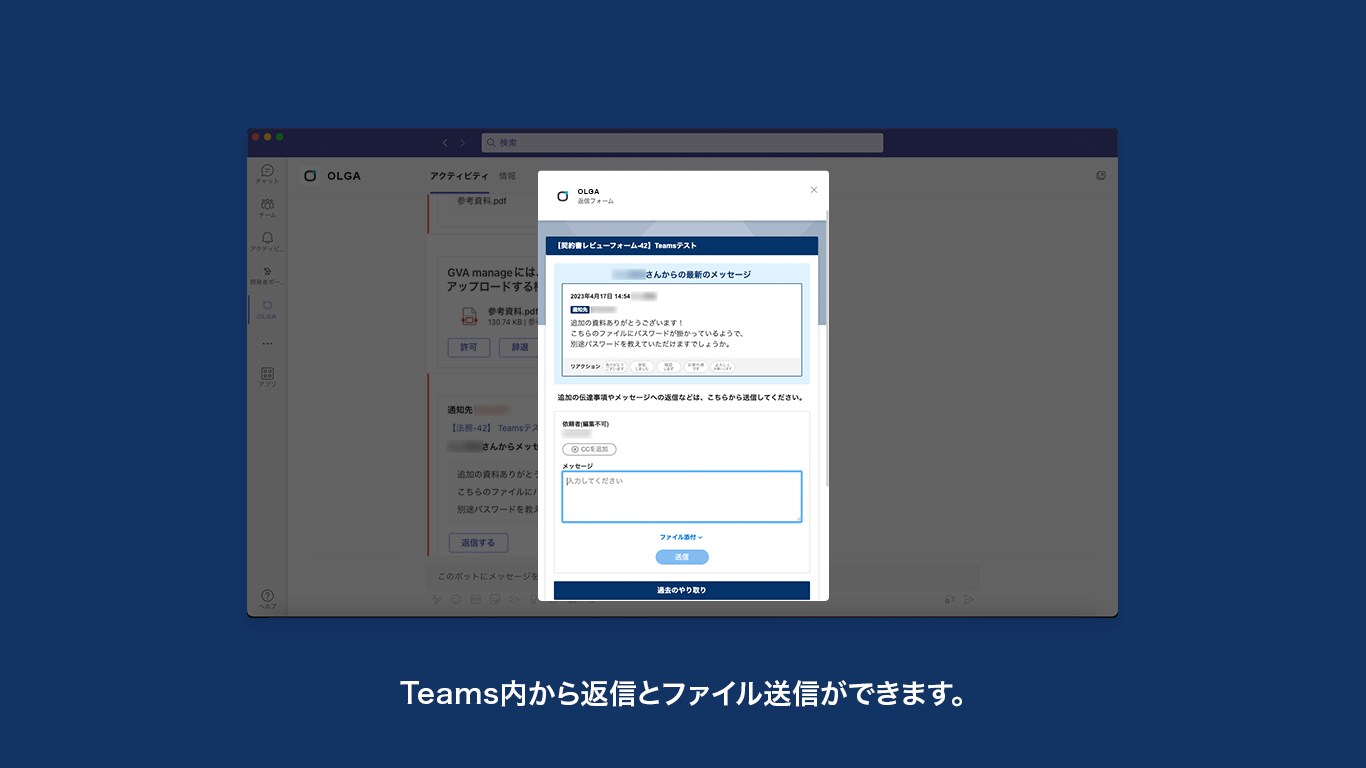1366x768 pixels.
Task: Click the second reaction chip in the message card
Action: (x=642, y=367)
